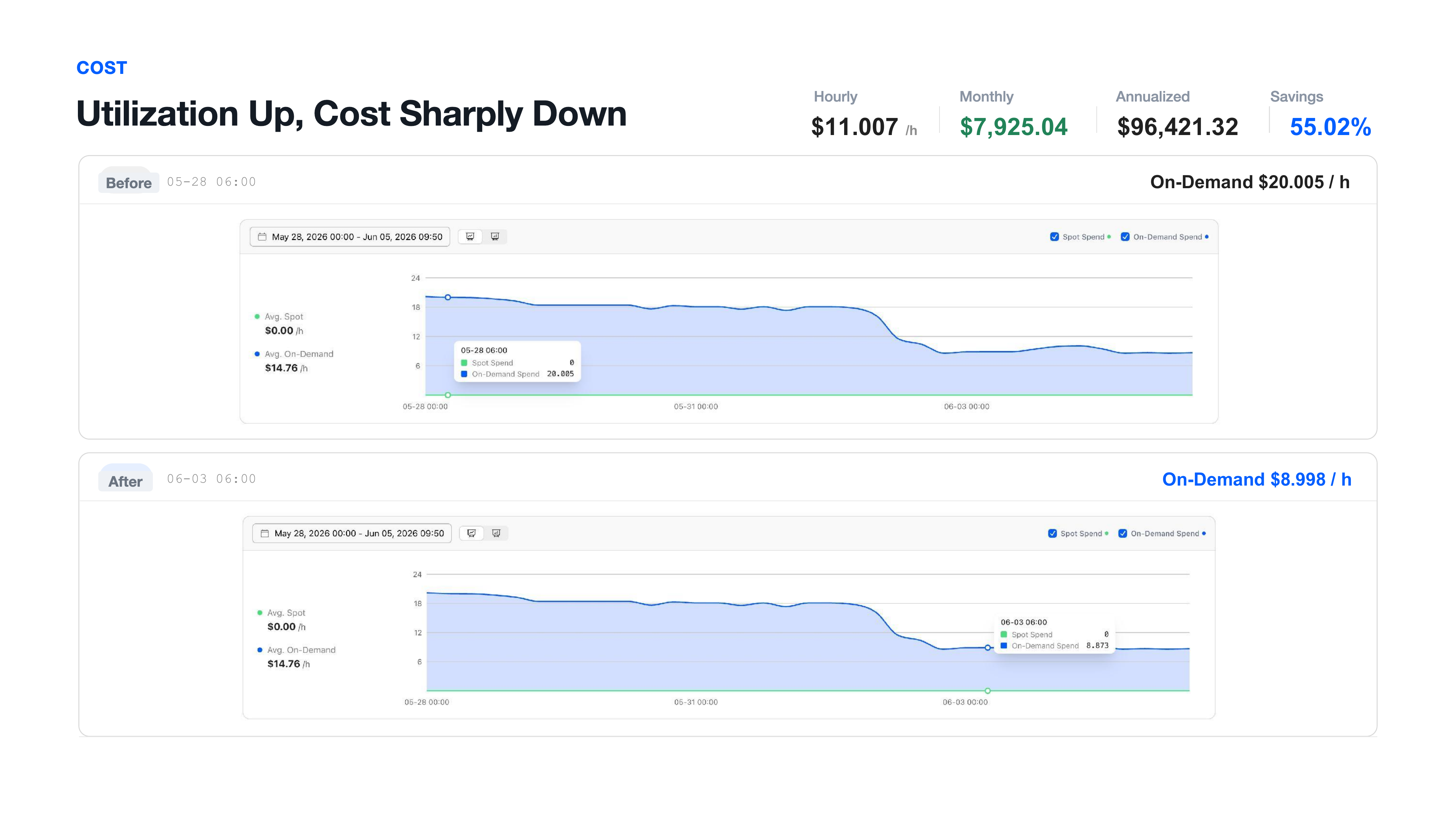The width and height of the screenshot is (1456, 819).
Task: Select bar chart view in Before panel
Action: (x=495, y=236)
